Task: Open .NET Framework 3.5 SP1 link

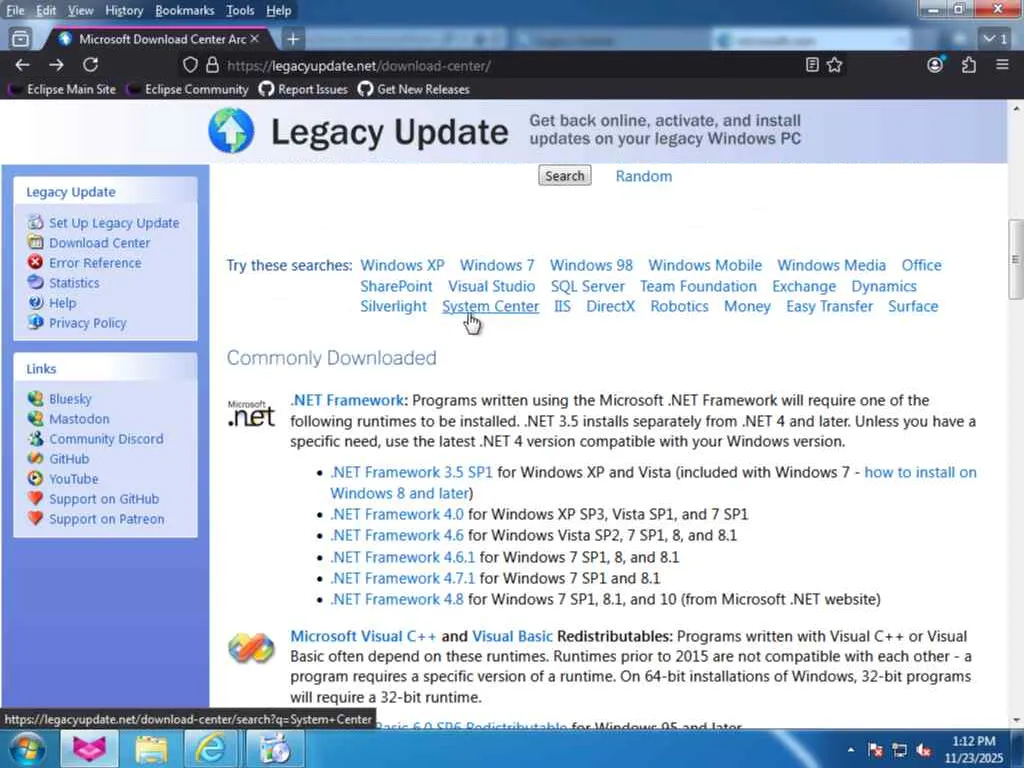Action: click(x=411, y=472)
